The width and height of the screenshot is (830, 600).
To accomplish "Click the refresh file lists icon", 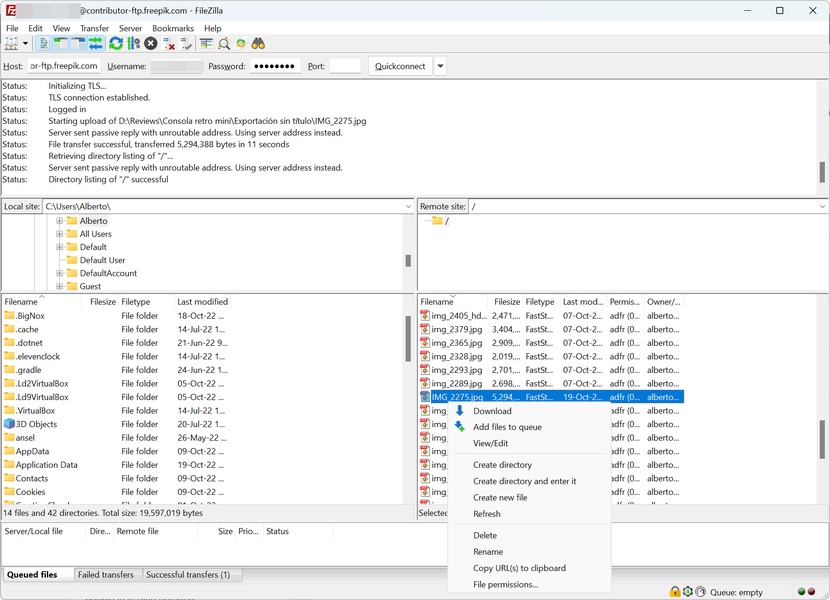I will coord(116,44).
